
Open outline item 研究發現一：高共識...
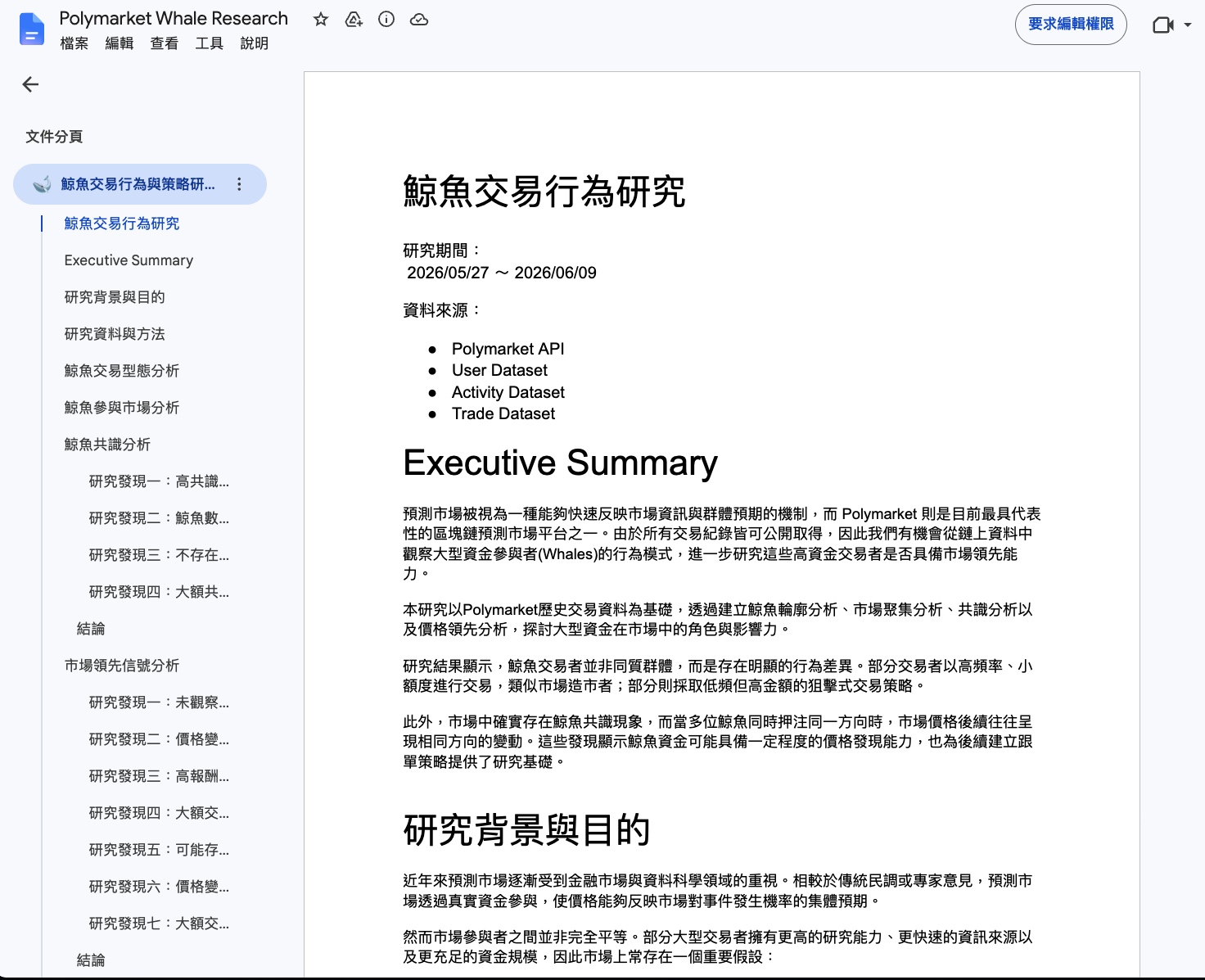tap(159, 481)
